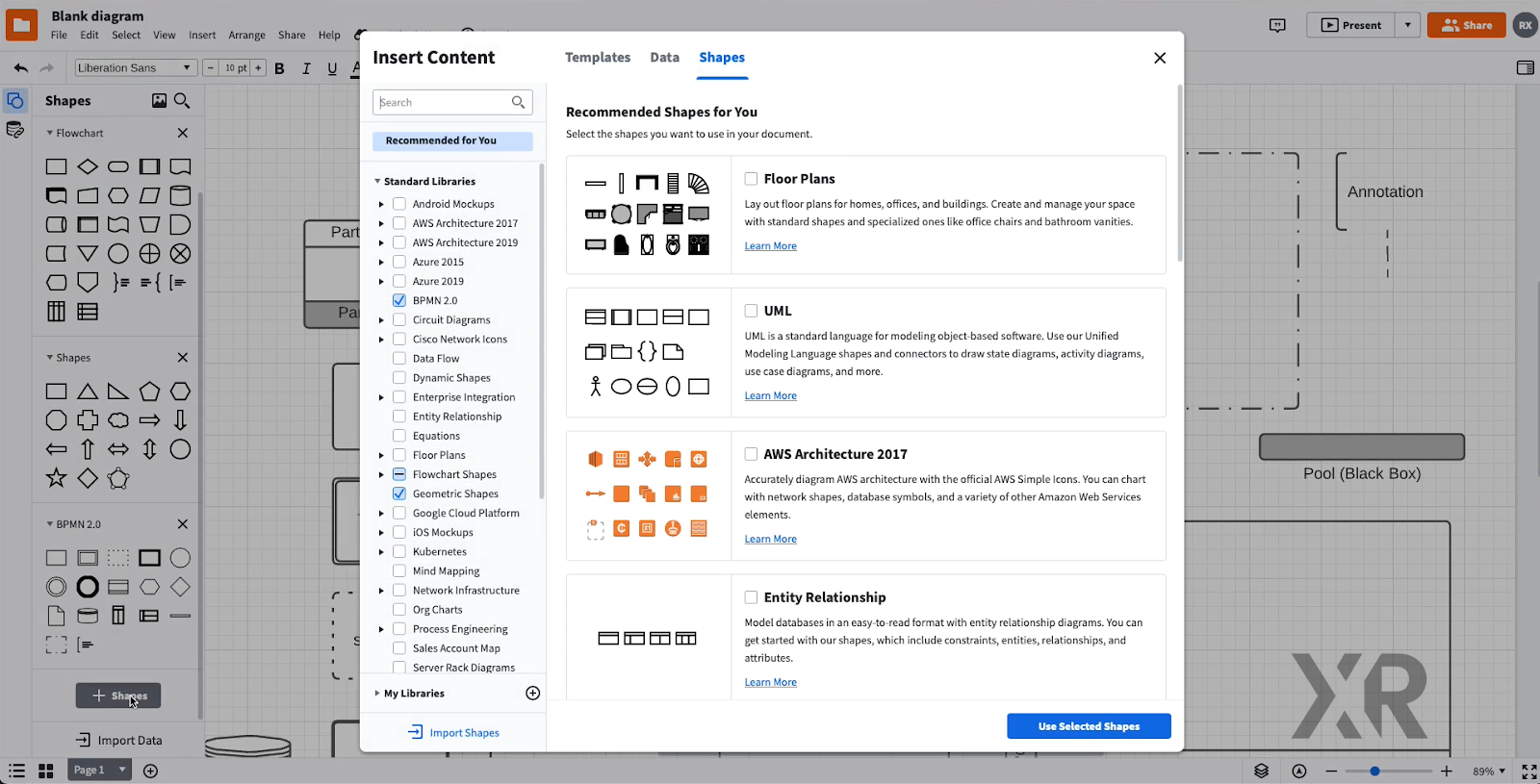1540x784 pixels.
Task: Click Use Selected Shapes button
Action: coord(1089,726)
